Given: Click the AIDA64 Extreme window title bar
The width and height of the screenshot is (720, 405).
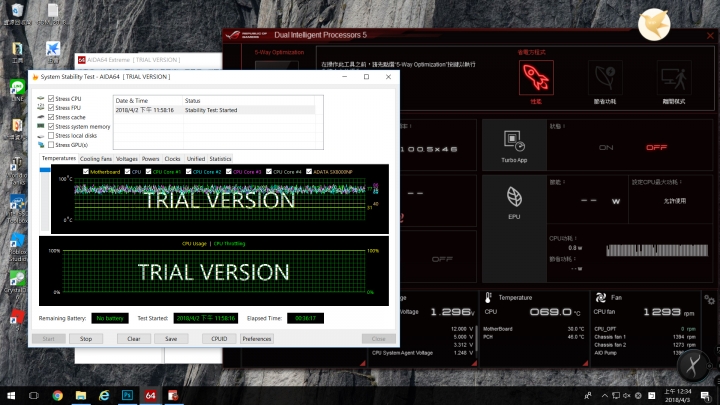Looking at the screenshot, I should pyautogui.click(x=148, y=60).
